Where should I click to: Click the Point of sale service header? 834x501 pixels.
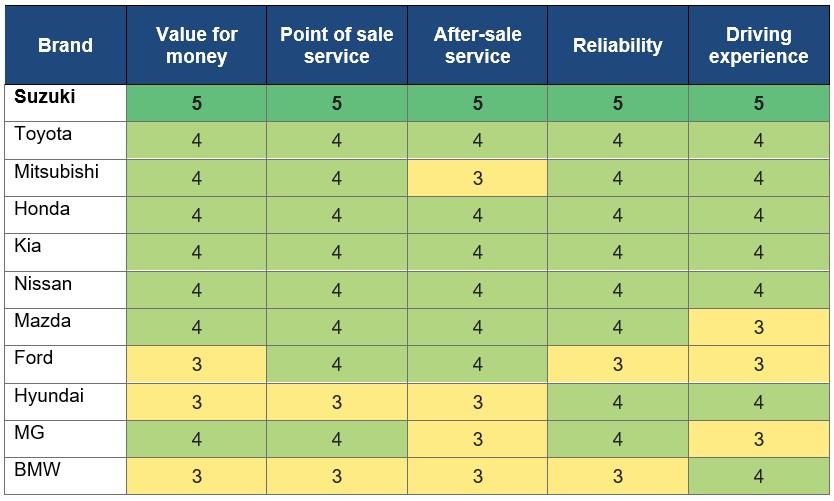click(336, 45)
